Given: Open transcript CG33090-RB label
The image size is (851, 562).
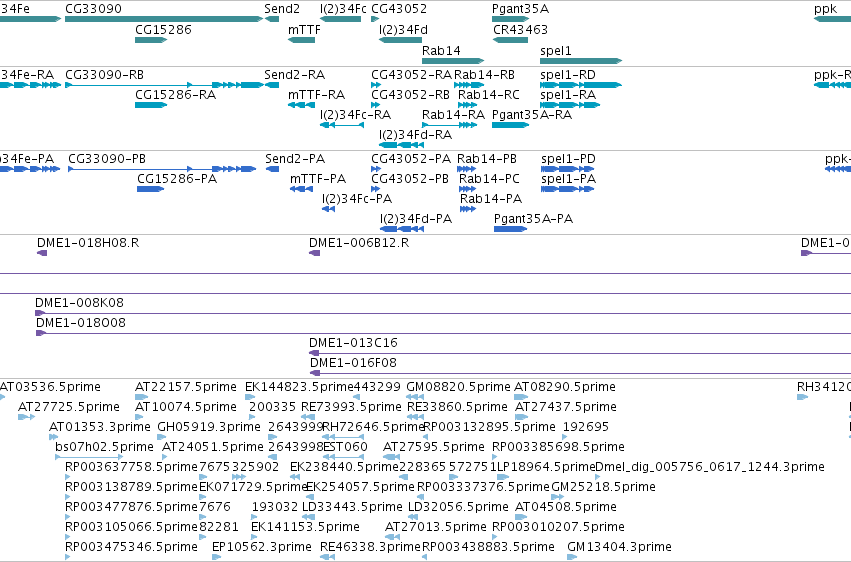Looking at the screenshot, I should click(104, 74).
